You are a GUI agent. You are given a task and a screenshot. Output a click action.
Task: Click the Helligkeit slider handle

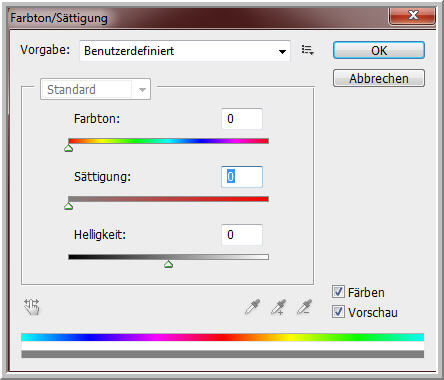tap(169, 264)
